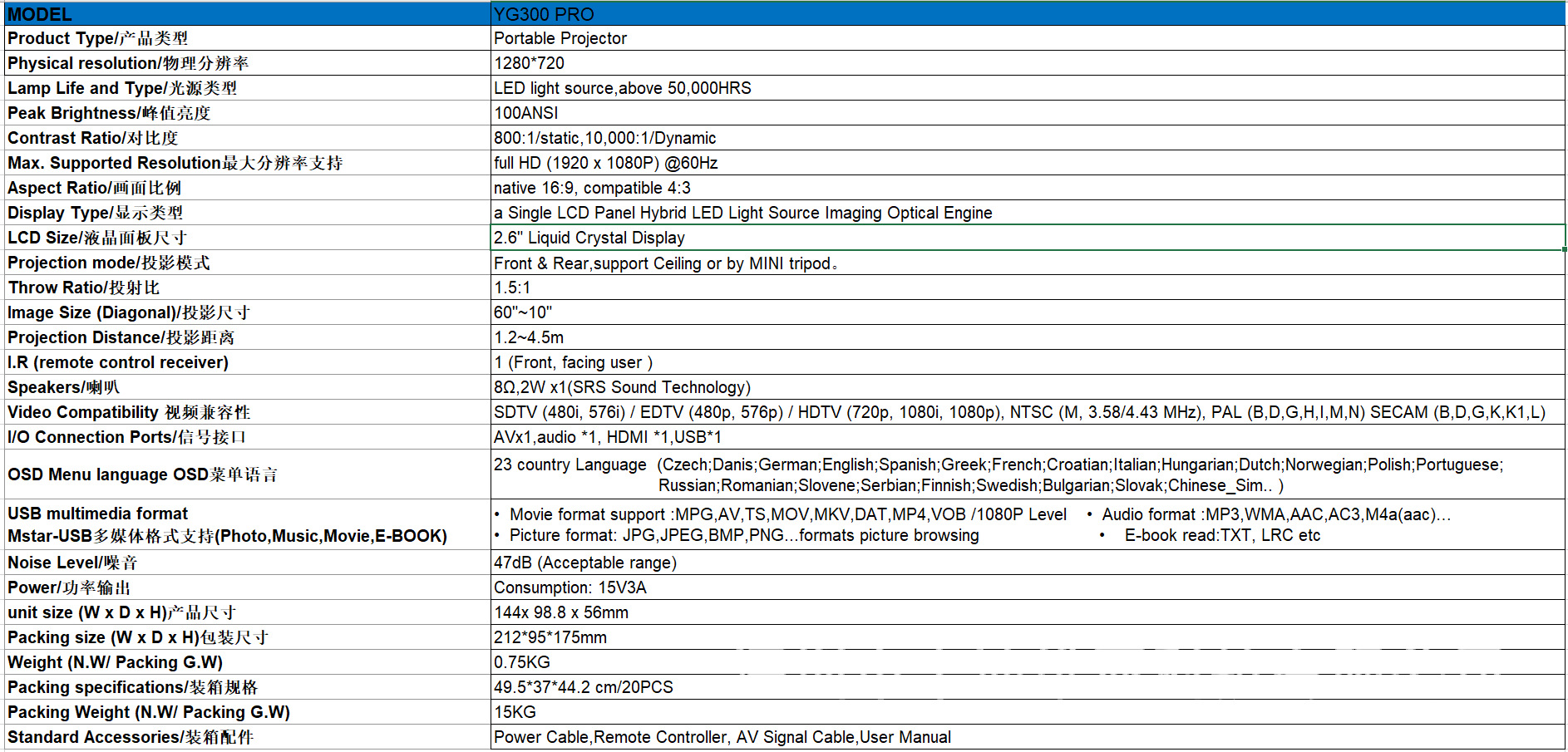The image size is (1568, 752).
Task: Select the I/O Connection Ports label
Action: click(247, 437)
